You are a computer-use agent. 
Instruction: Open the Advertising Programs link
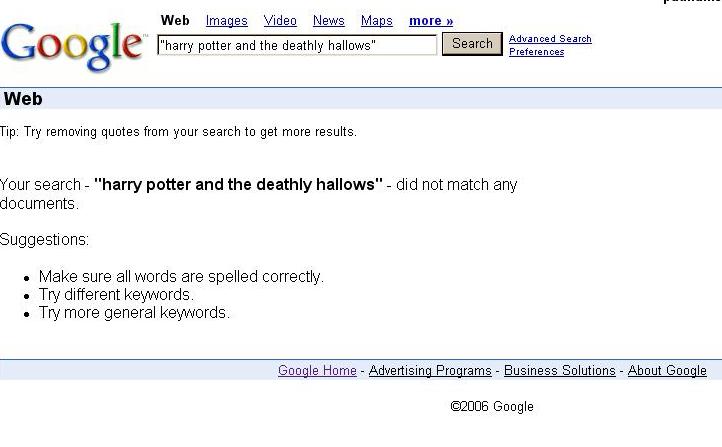(x=430, y=370)
